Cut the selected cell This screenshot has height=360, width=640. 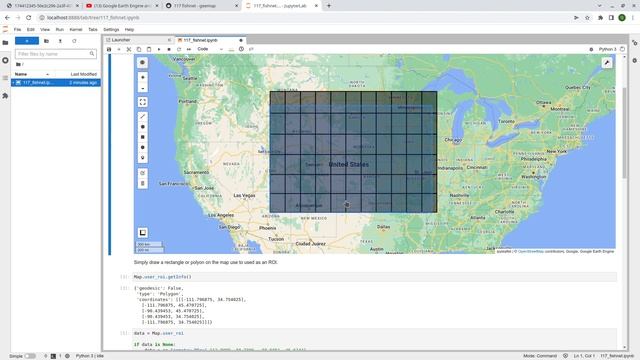pyautogui.click(x=129, y=49)
